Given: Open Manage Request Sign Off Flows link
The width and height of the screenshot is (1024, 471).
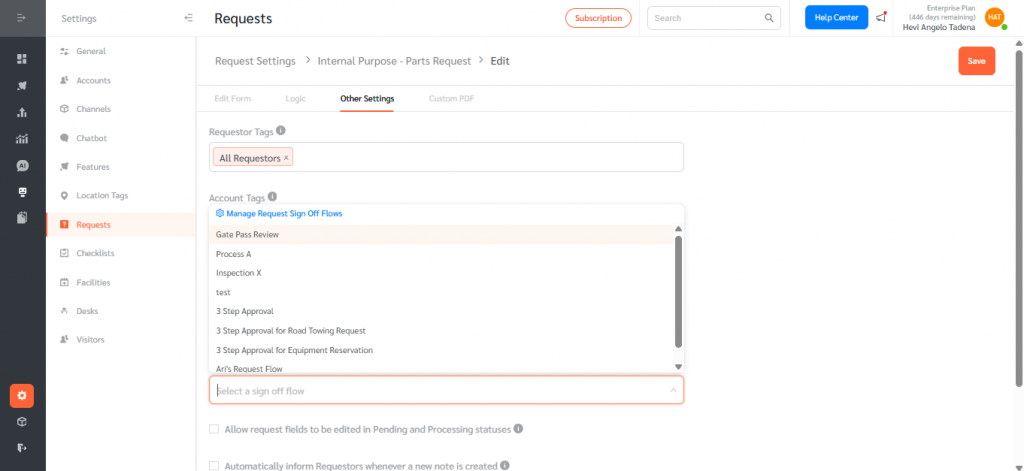Looking at the screenshot, I should (284, 214).
